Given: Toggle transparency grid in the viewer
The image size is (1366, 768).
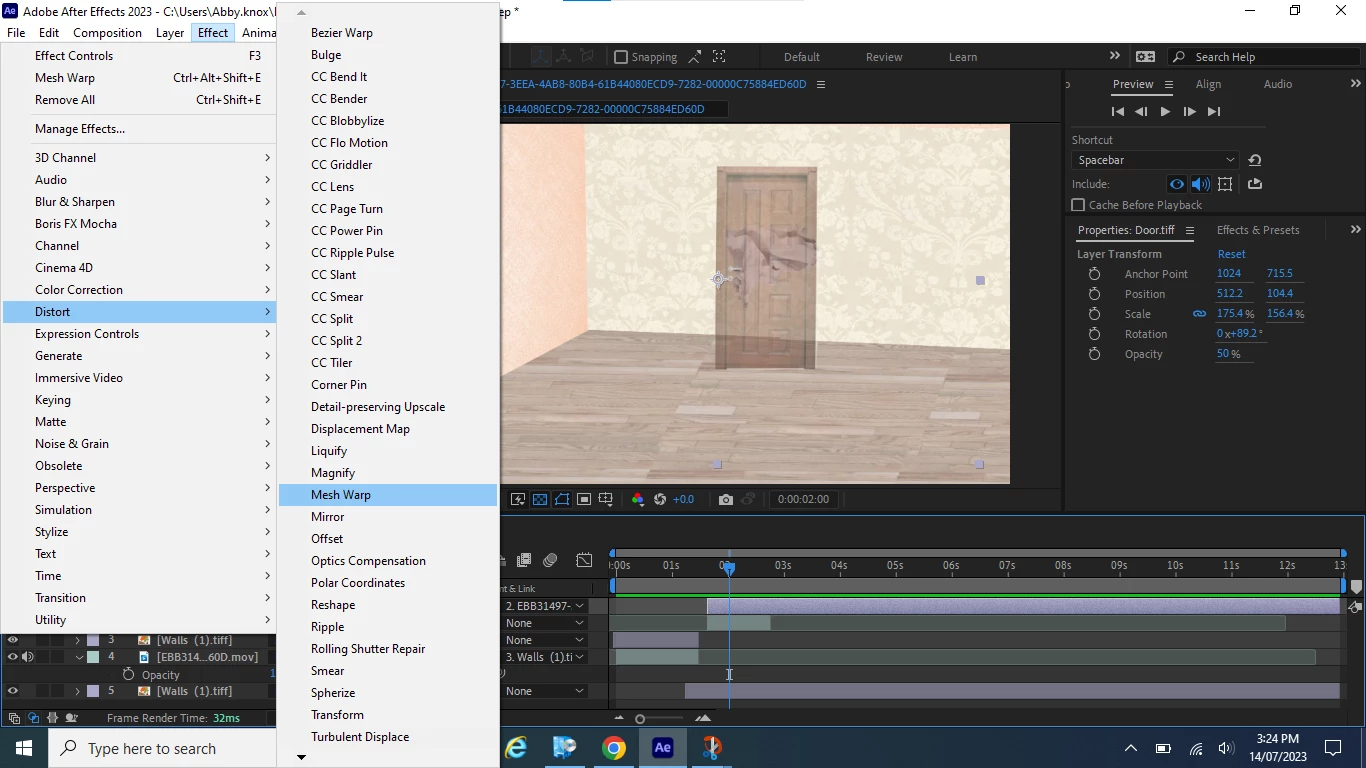Looking at the screenshot, I should (x=540, y=499).
